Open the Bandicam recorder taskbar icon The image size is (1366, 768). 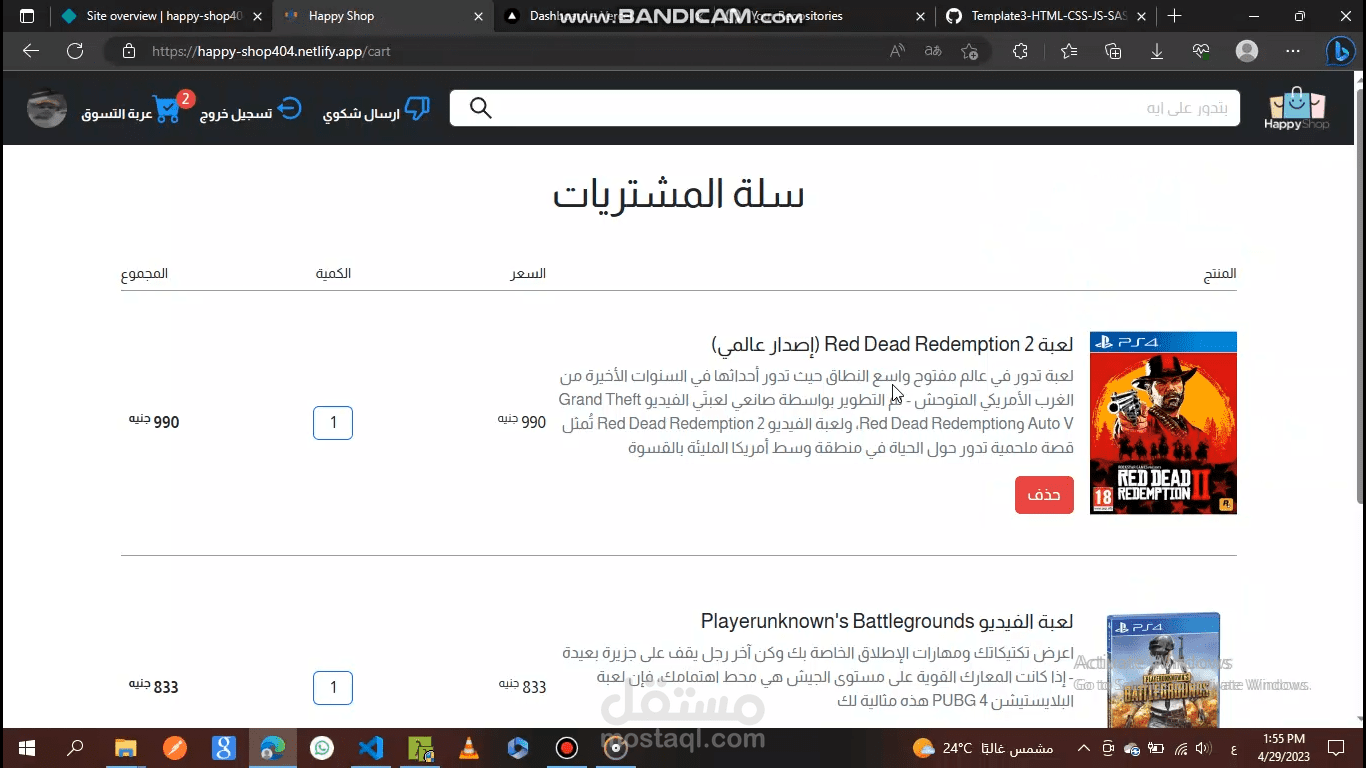(x=567, y=747)
